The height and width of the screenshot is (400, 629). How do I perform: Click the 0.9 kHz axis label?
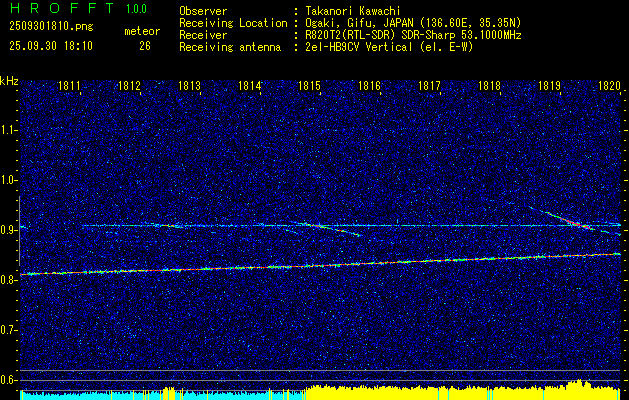[9, 230]
